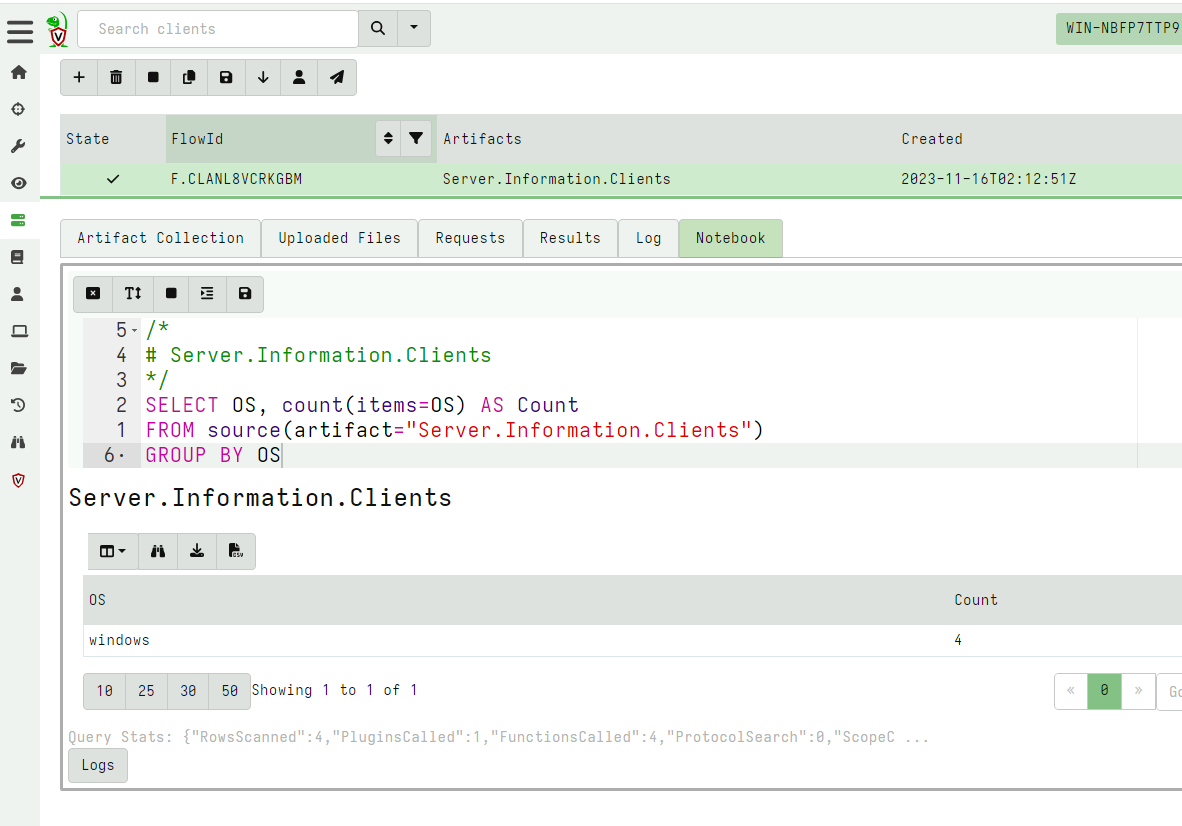Viewport: 1182px width, 826px height.
Task: Set page size to 25 rows
Action: point(146,690)
